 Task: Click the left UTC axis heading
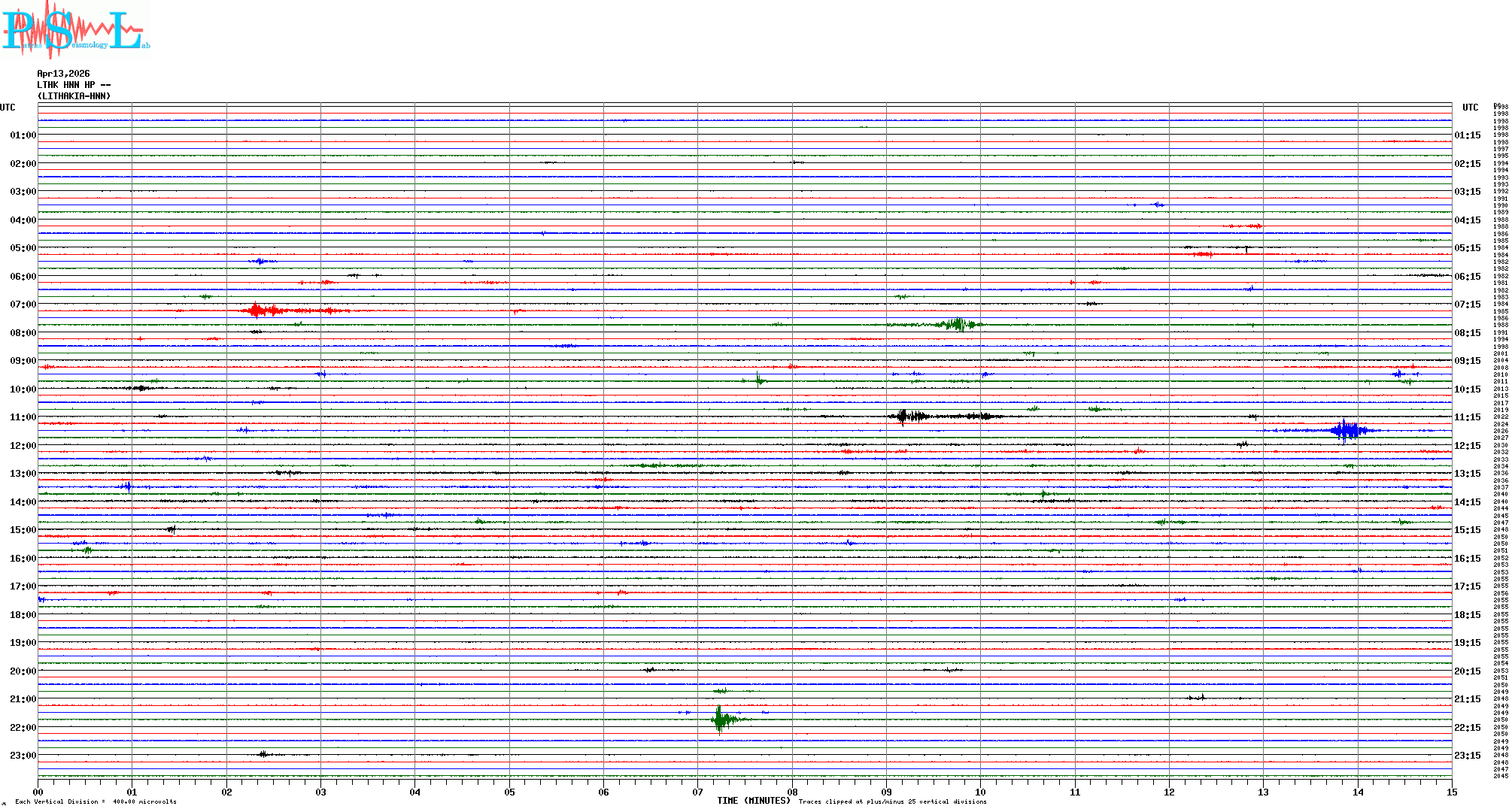tap(8, 108)
